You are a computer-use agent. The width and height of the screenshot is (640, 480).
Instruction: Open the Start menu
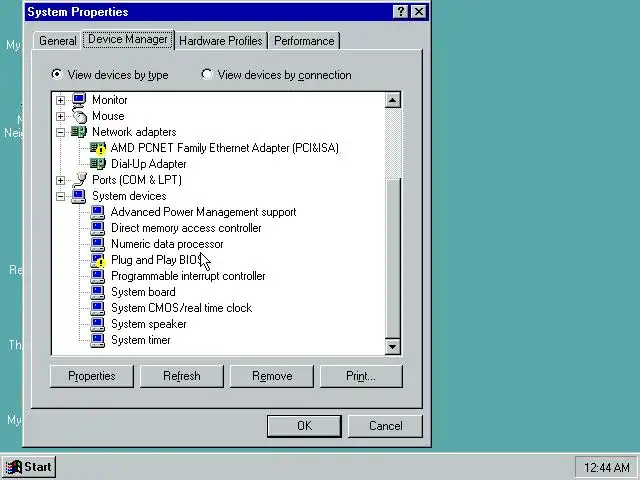(x=29, y=467)
